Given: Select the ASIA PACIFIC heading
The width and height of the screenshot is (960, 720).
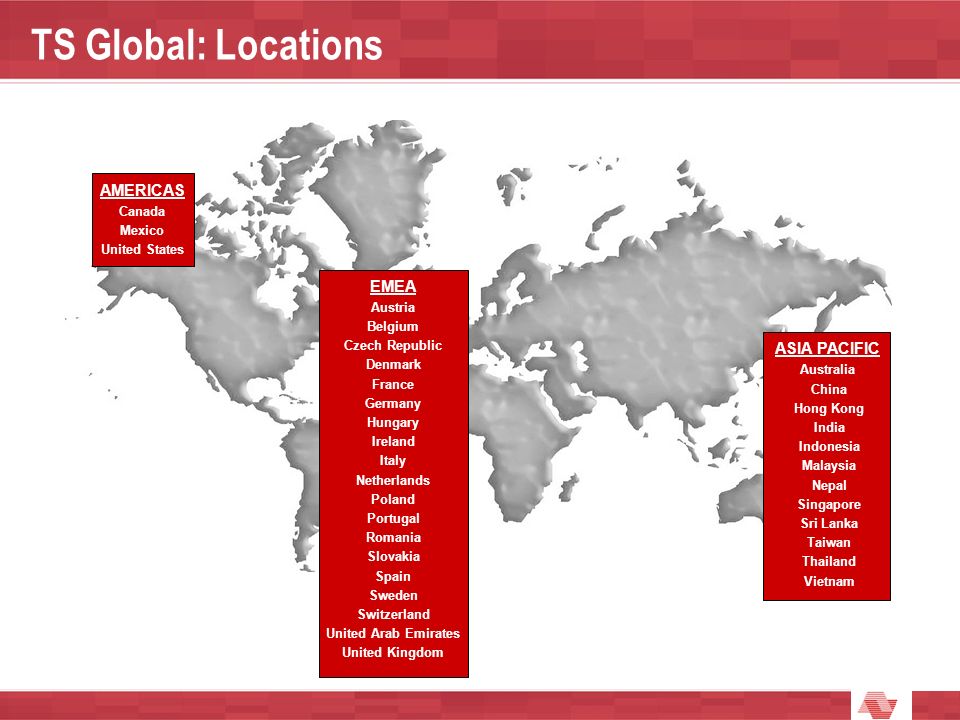Looking at the screenshot, I should click(x=827, y=348).
